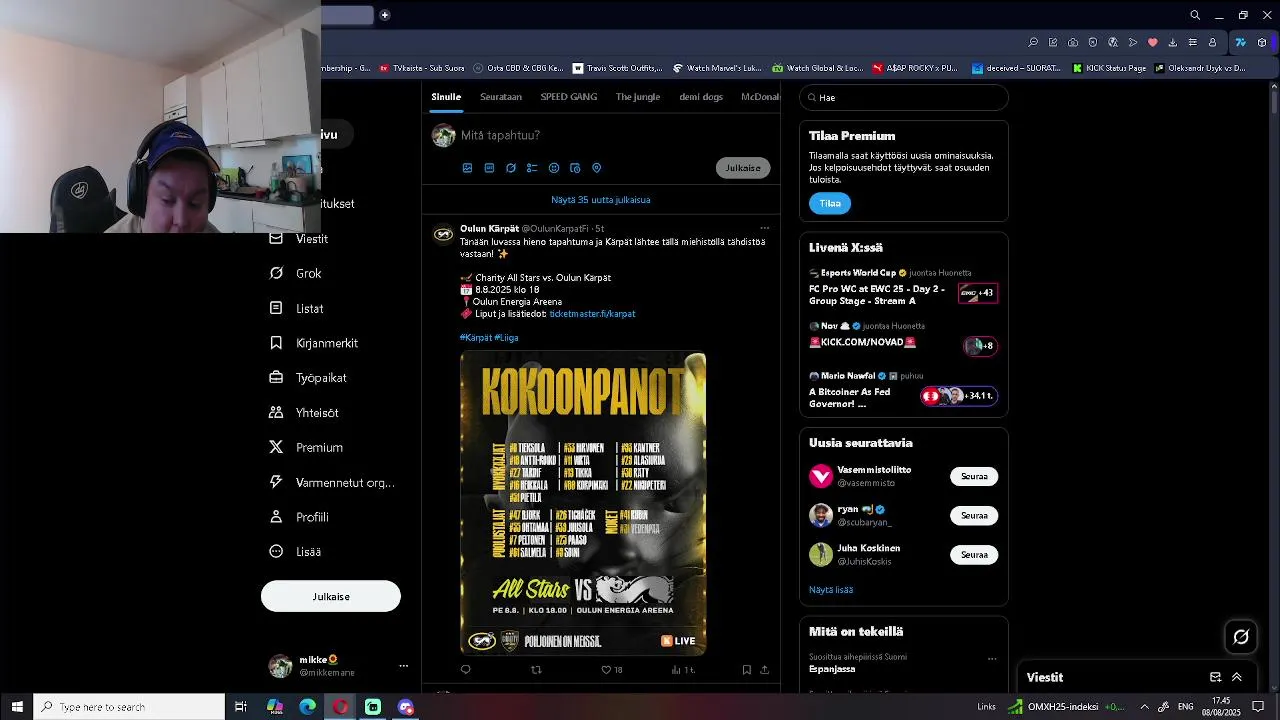The width and height of the screenshot is (1280, 720).
Task: Click the large Julkaise button in sidebar
Action: pos(331,596)
